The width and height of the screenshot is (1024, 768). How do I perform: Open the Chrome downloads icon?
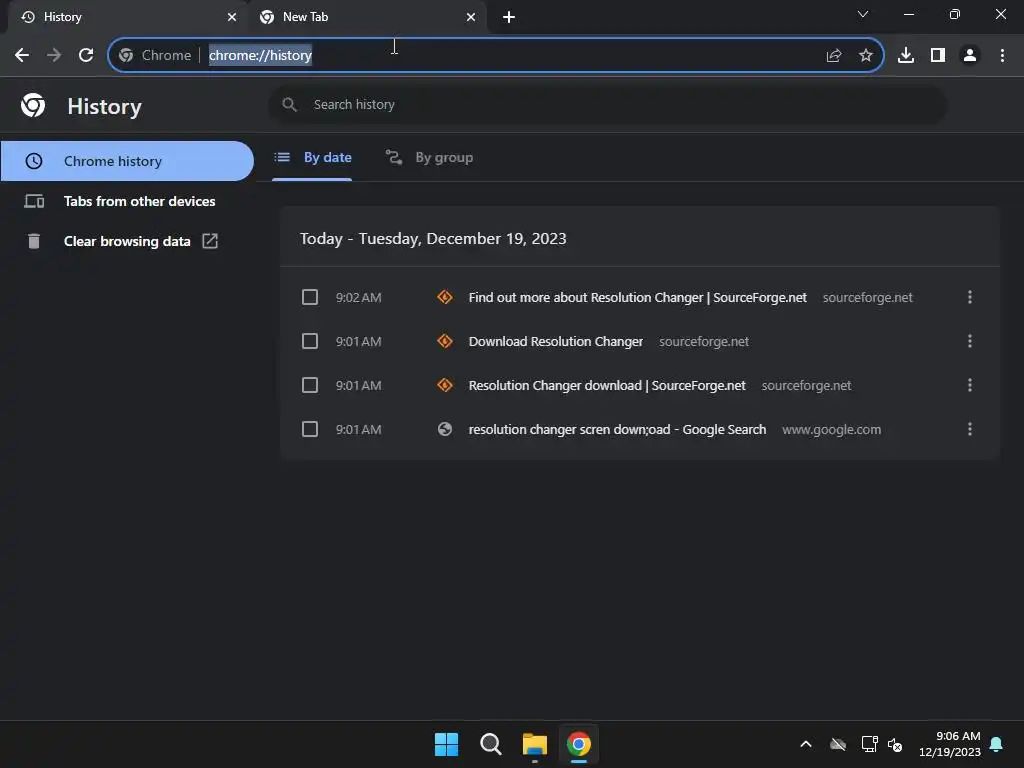[905, 55]
